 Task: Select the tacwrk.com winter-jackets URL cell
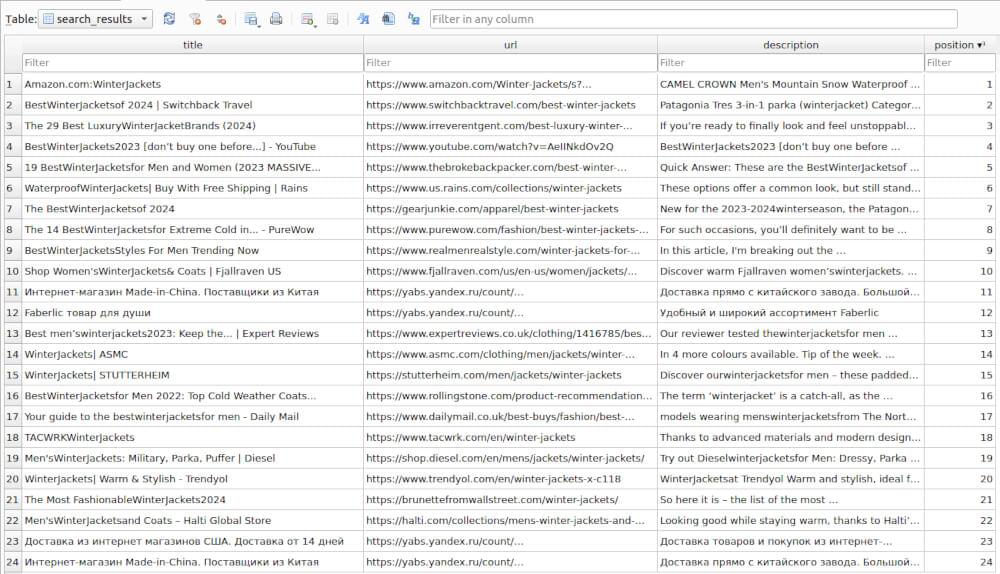coord(510,438)
